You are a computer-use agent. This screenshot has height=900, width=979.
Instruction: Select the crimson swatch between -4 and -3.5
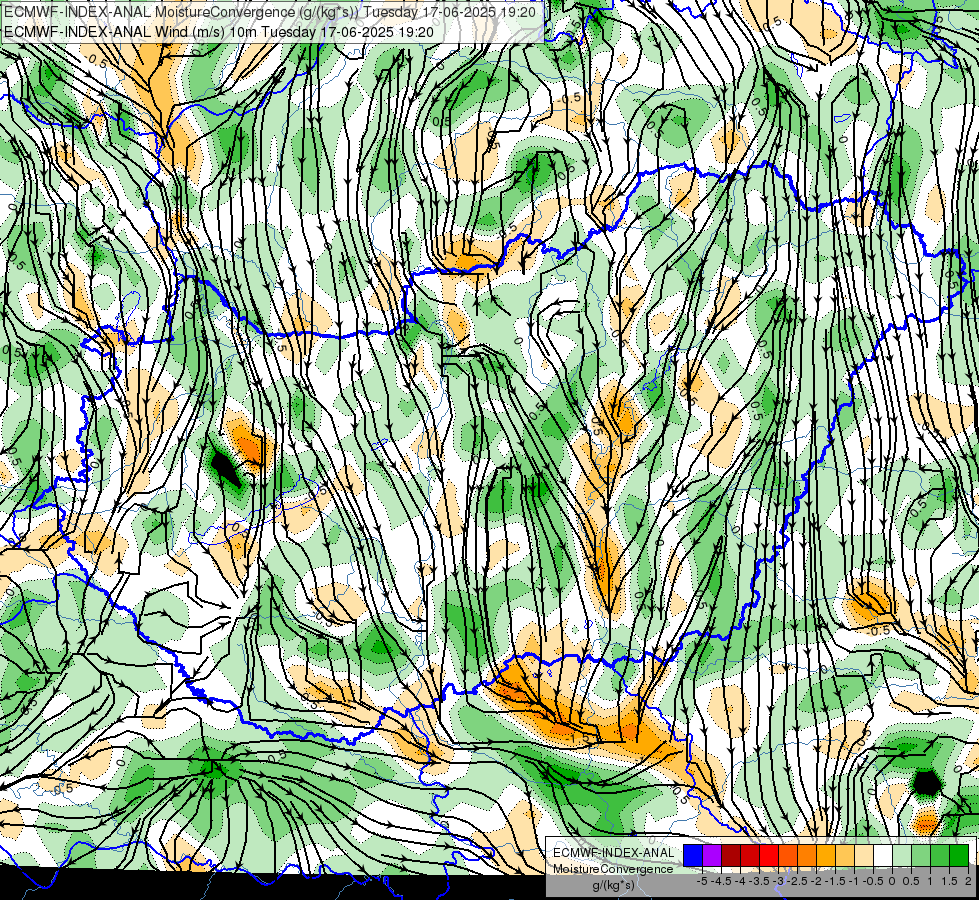coord(750,856)
